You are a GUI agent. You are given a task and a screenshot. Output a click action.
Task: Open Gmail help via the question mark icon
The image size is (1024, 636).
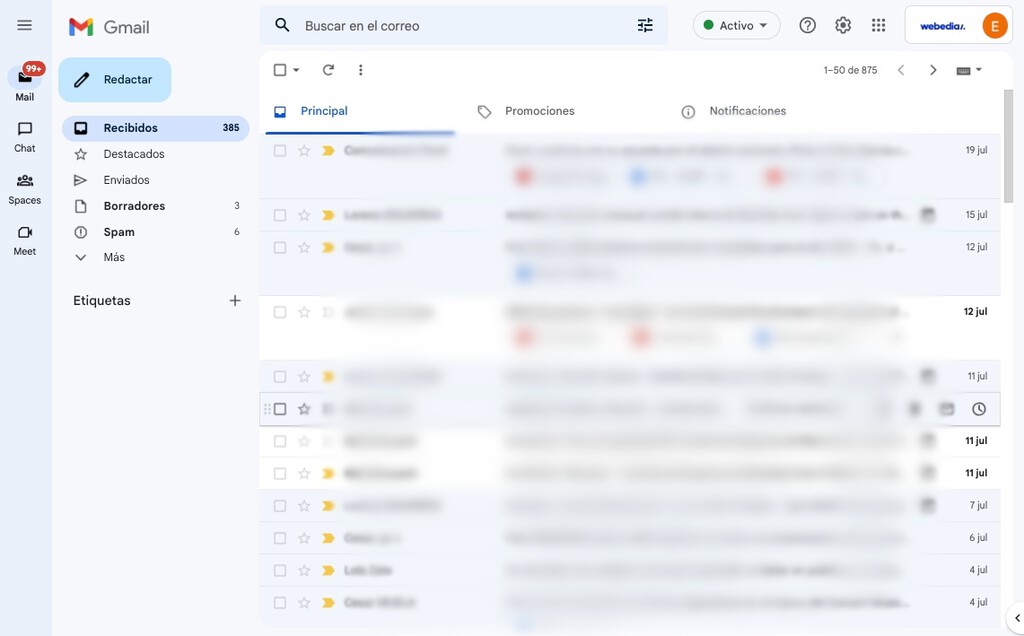807,24
